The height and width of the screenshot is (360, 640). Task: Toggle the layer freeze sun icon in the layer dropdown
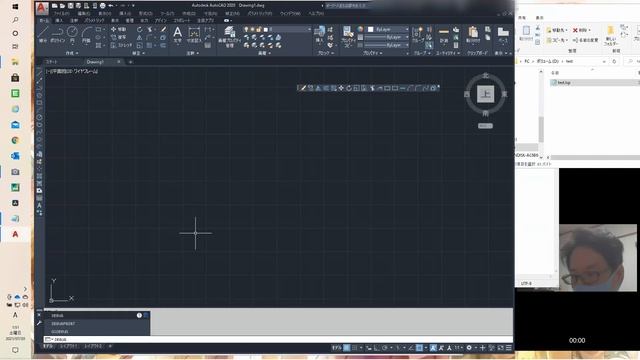coord(252,29)
